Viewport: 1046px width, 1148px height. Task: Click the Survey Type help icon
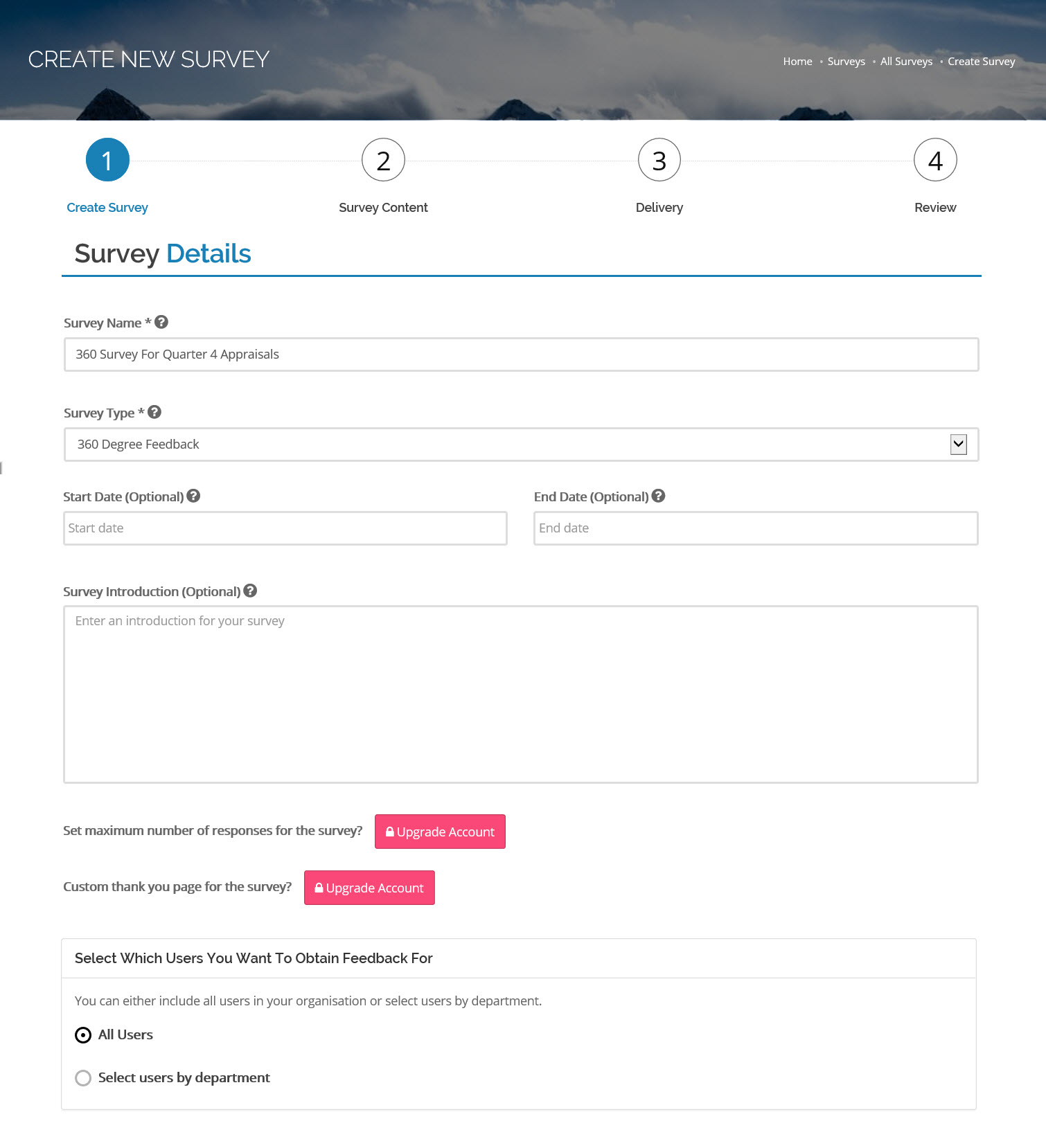pos(154,412)
